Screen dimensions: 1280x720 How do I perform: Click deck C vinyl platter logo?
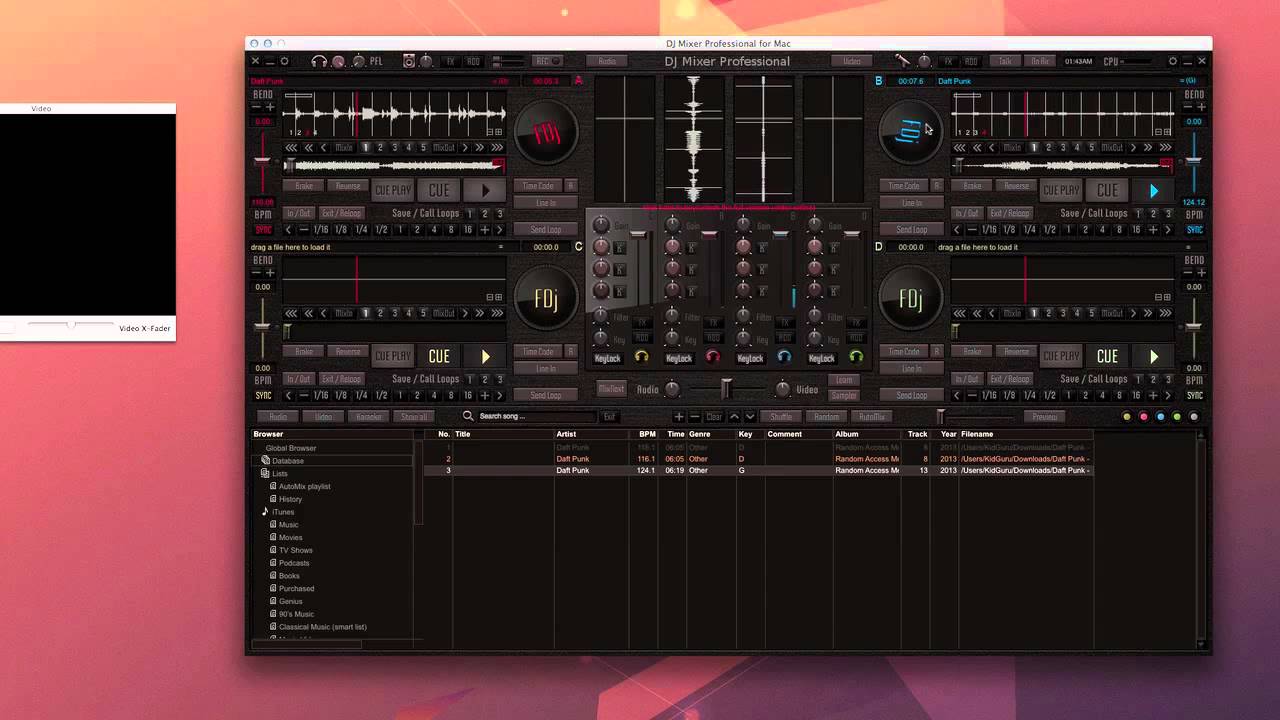click(546, 299)
